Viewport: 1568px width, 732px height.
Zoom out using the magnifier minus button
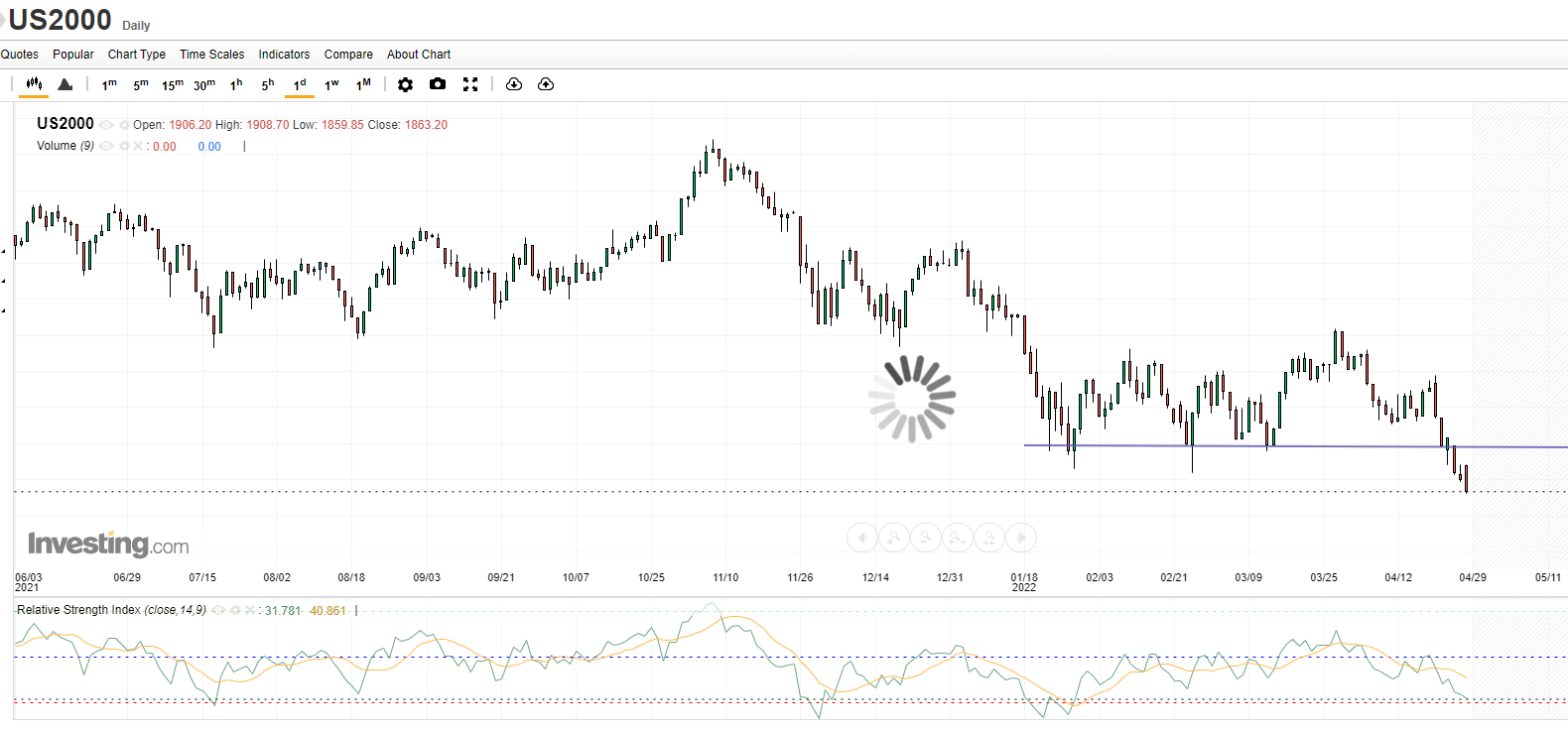coord(925,538)
